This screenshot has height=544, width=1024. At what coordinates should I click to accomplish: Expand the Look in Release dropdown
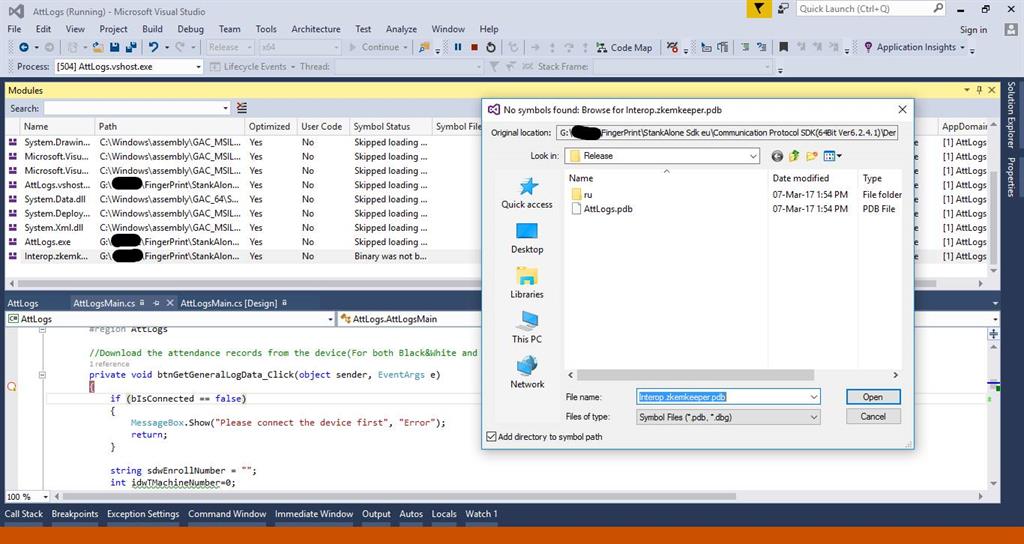(753, 156)
